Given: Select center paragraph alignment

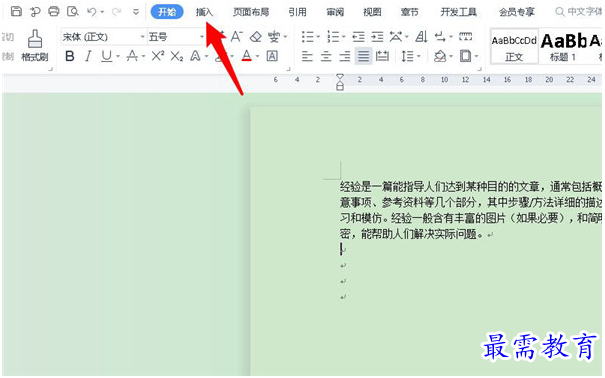Looking at the screenshot, I should [326, 57].
